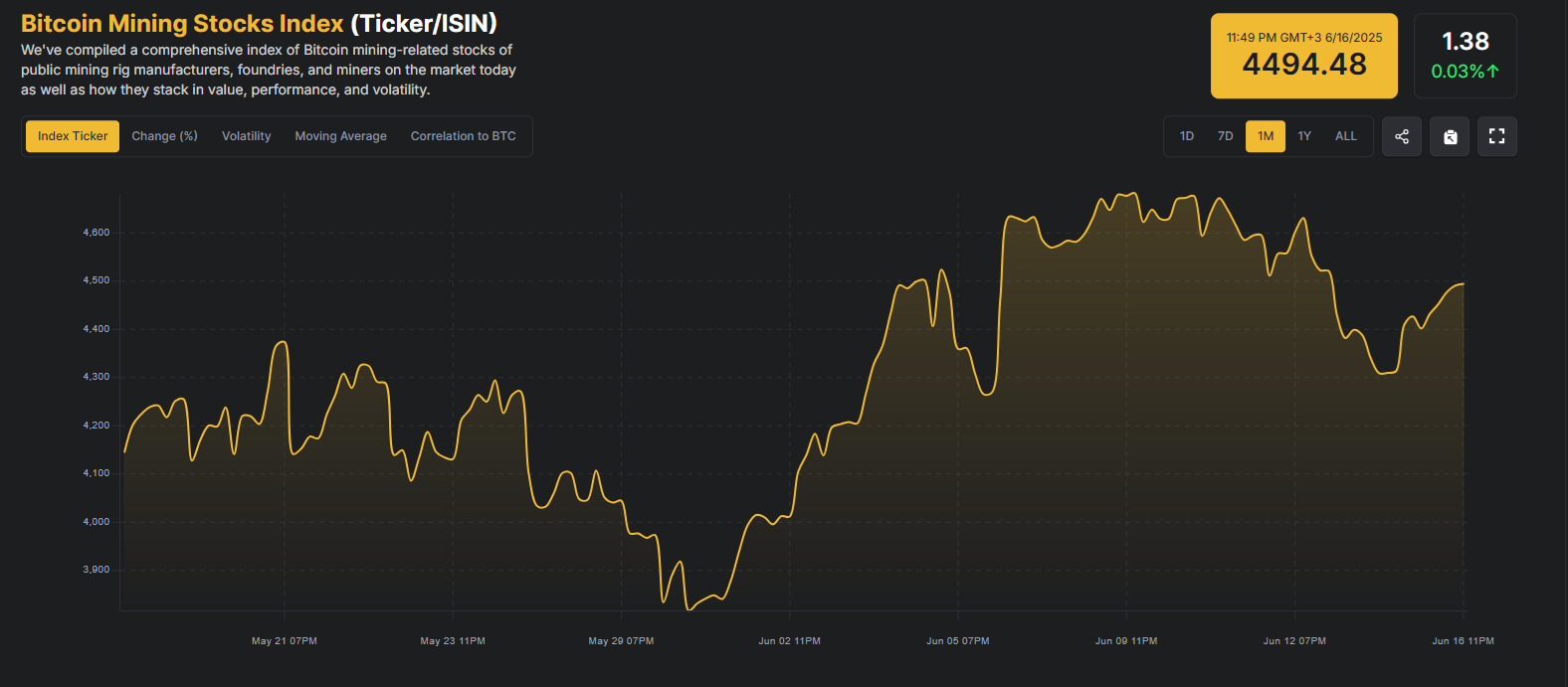The height and width of the screenshot is (687, 1568).
Task: Expand chart with the fullscreen icon
Action: (1496, 136)
